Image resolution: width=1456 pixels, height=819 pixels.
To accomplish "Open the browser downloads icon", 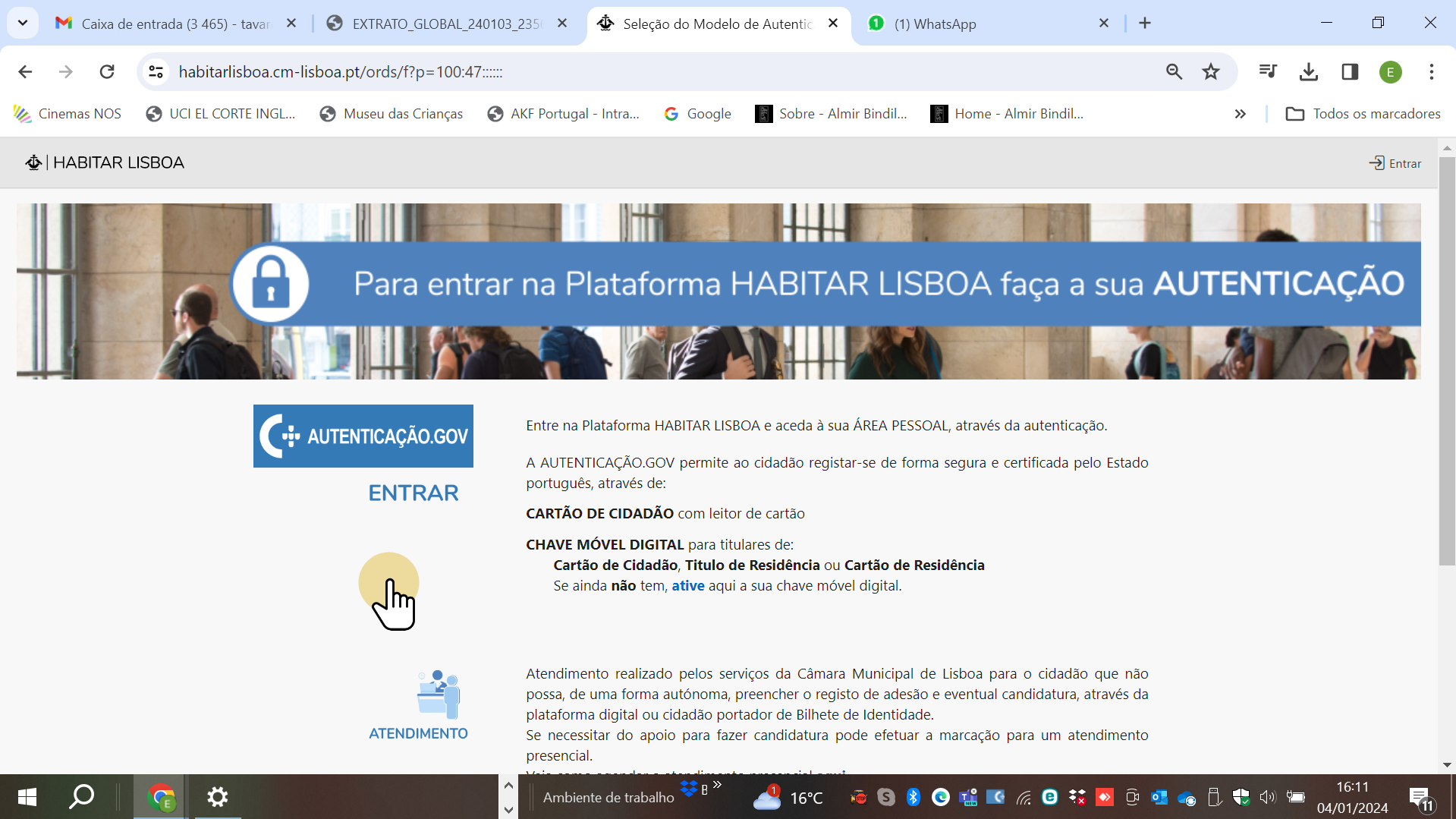I will click(x=1308, y=72).
